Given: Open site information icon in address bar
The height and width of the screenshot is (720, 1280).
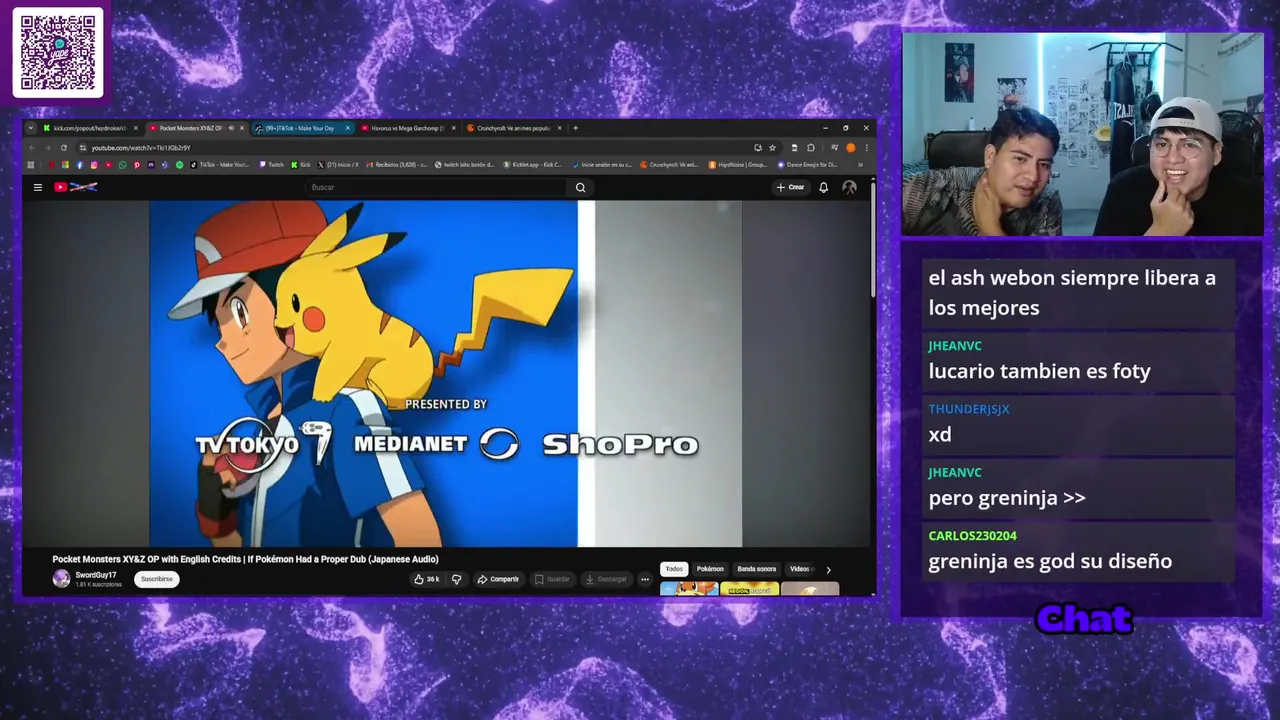Looking at the screenshot, I should coord(82,148).
